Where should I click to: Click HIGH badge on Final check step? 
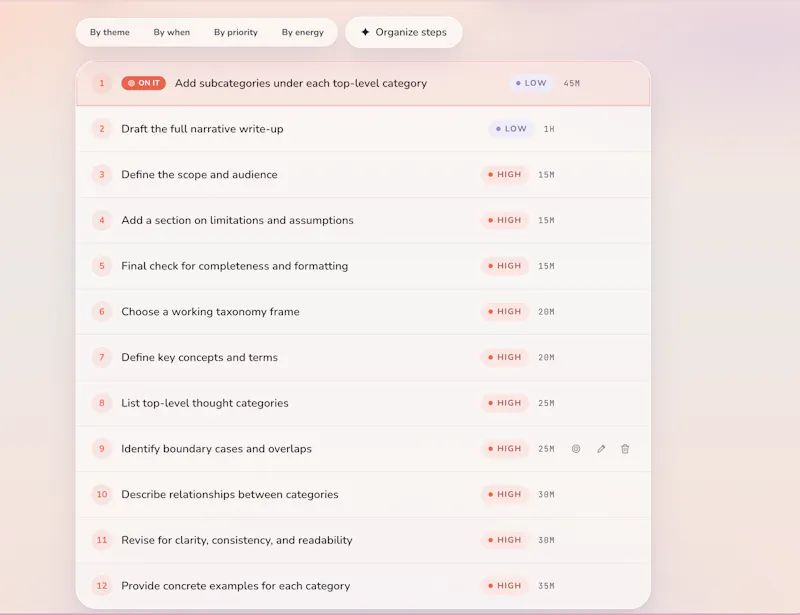pos(505,266)
